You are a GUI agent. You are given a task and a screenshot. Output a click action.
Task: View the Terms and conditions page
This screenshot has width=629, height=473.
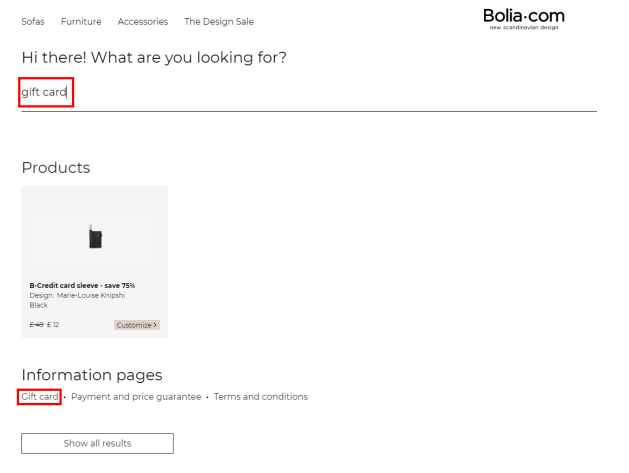[x=261, y=397]
